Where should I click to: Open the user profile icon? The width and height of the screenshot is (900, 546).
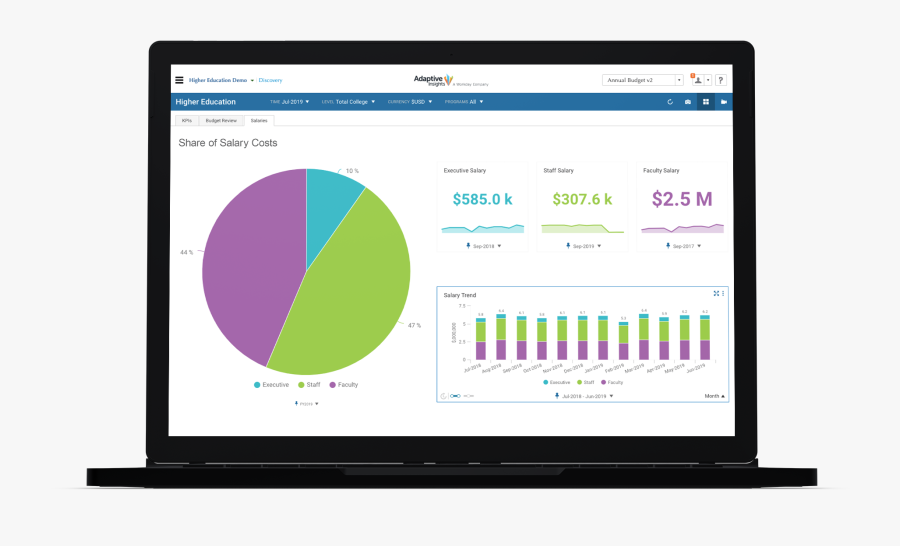click(699, 80)
